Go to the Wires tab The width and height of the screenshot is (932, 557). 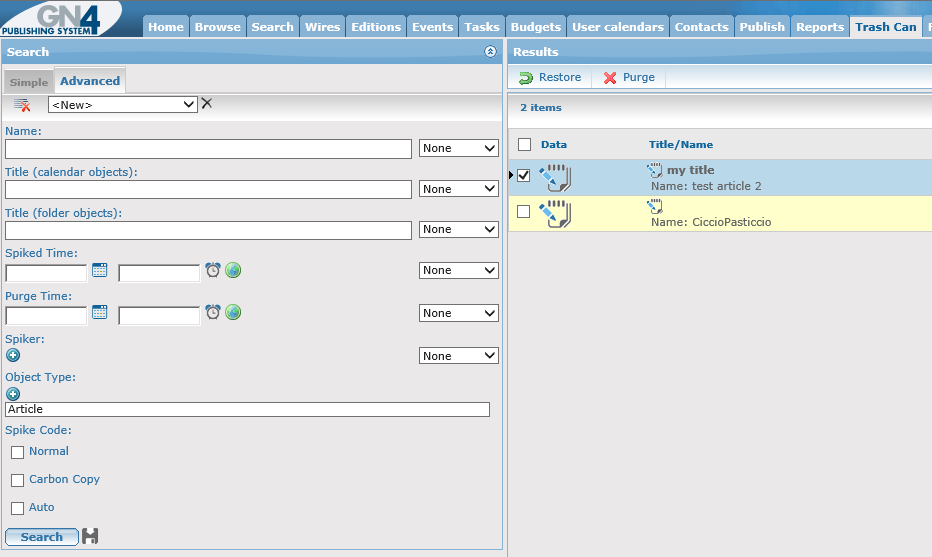click(322, 27)
